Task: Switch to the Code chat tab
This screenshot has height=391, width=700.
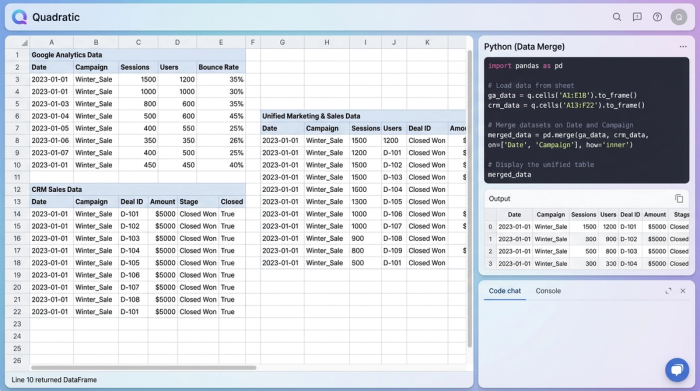Action: 504,291
